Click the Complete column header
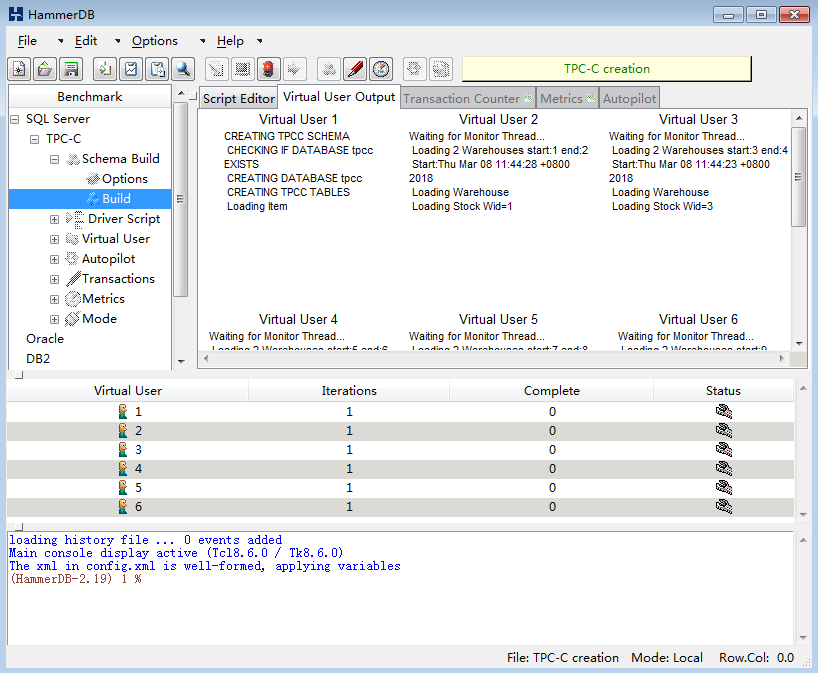 (x=551, y=391)
